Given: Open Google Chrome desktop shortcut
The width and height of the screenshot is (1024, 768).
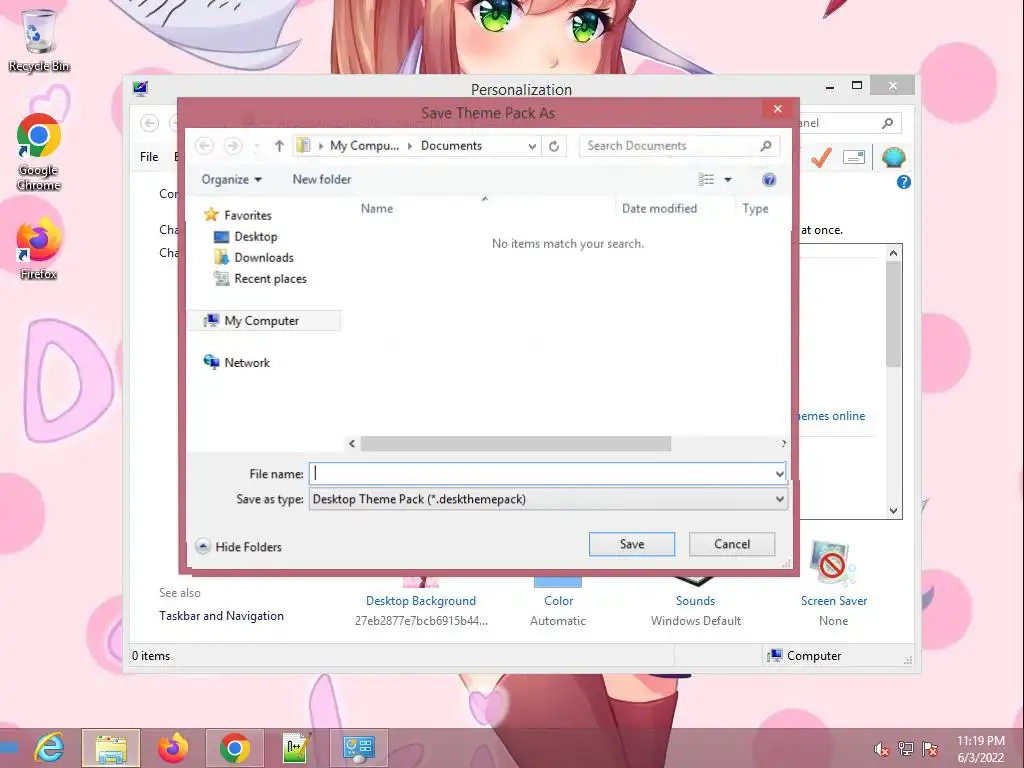Looking at the screenshot, I should [39, 152].
